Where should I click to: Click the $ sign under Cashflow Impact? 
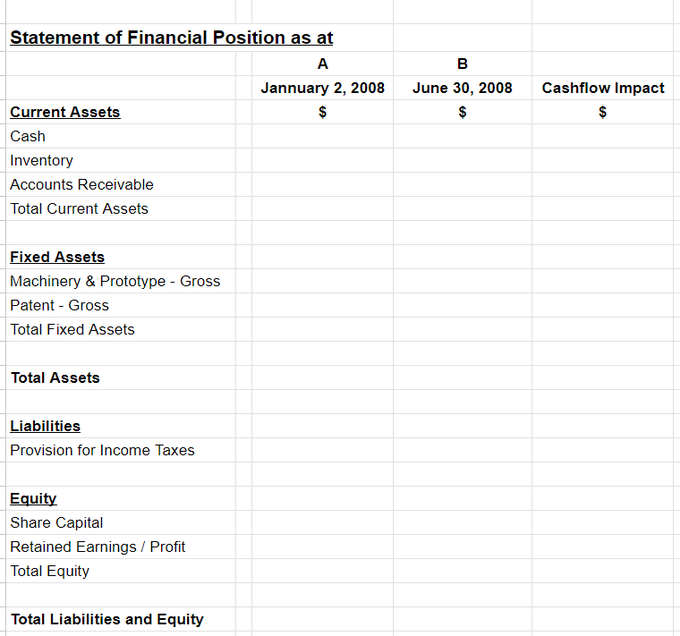603,112
